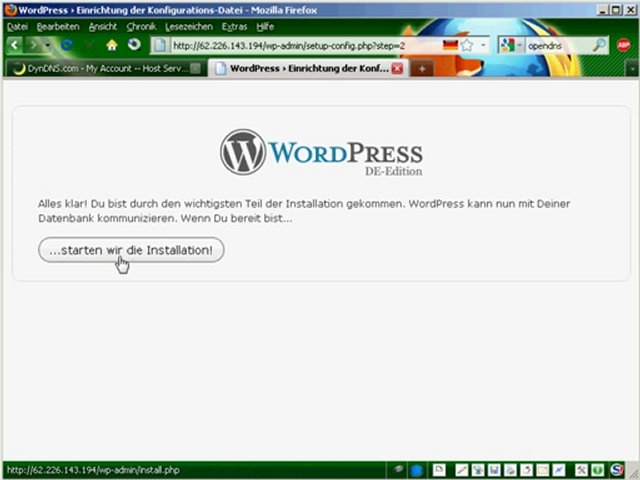Open the Lesezeichen menu

[x=188, y=26]
